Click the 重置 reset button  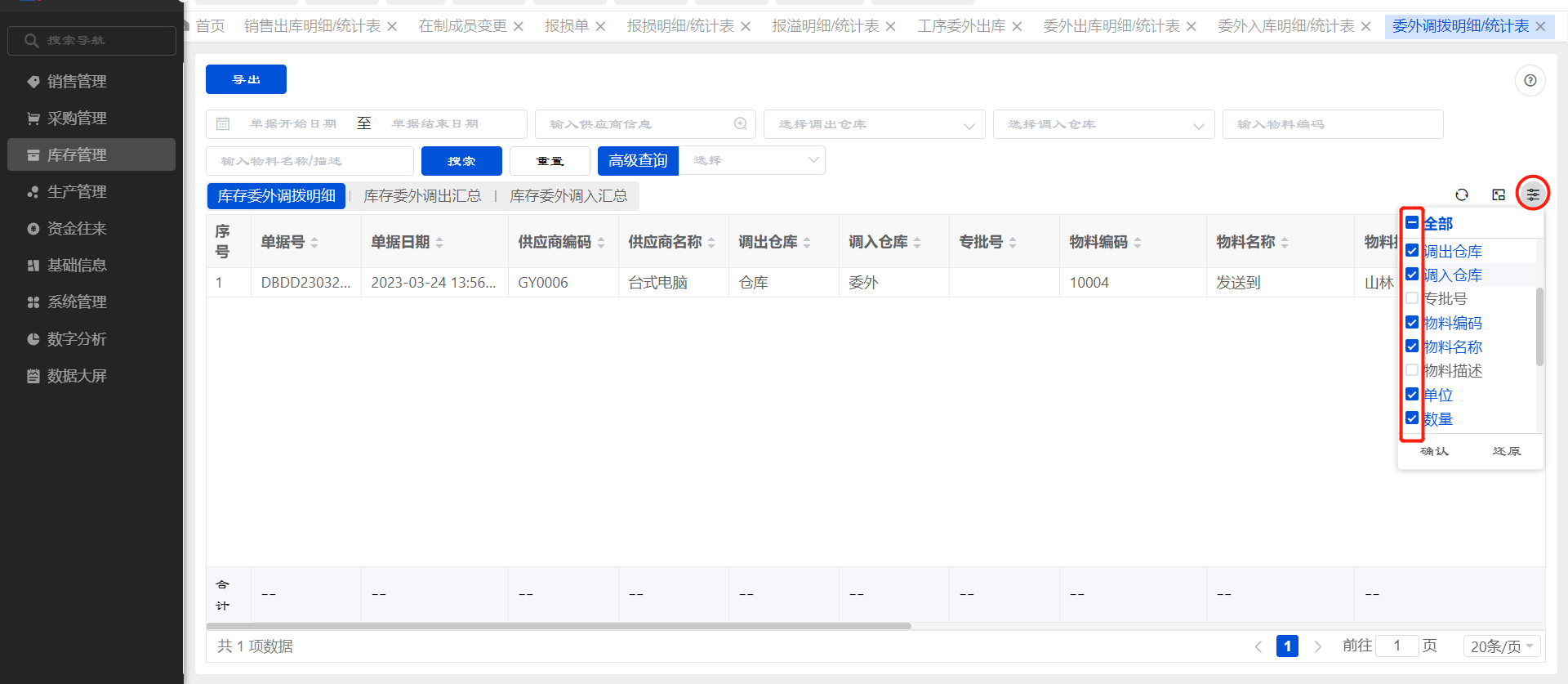click(x=550, y=161)
